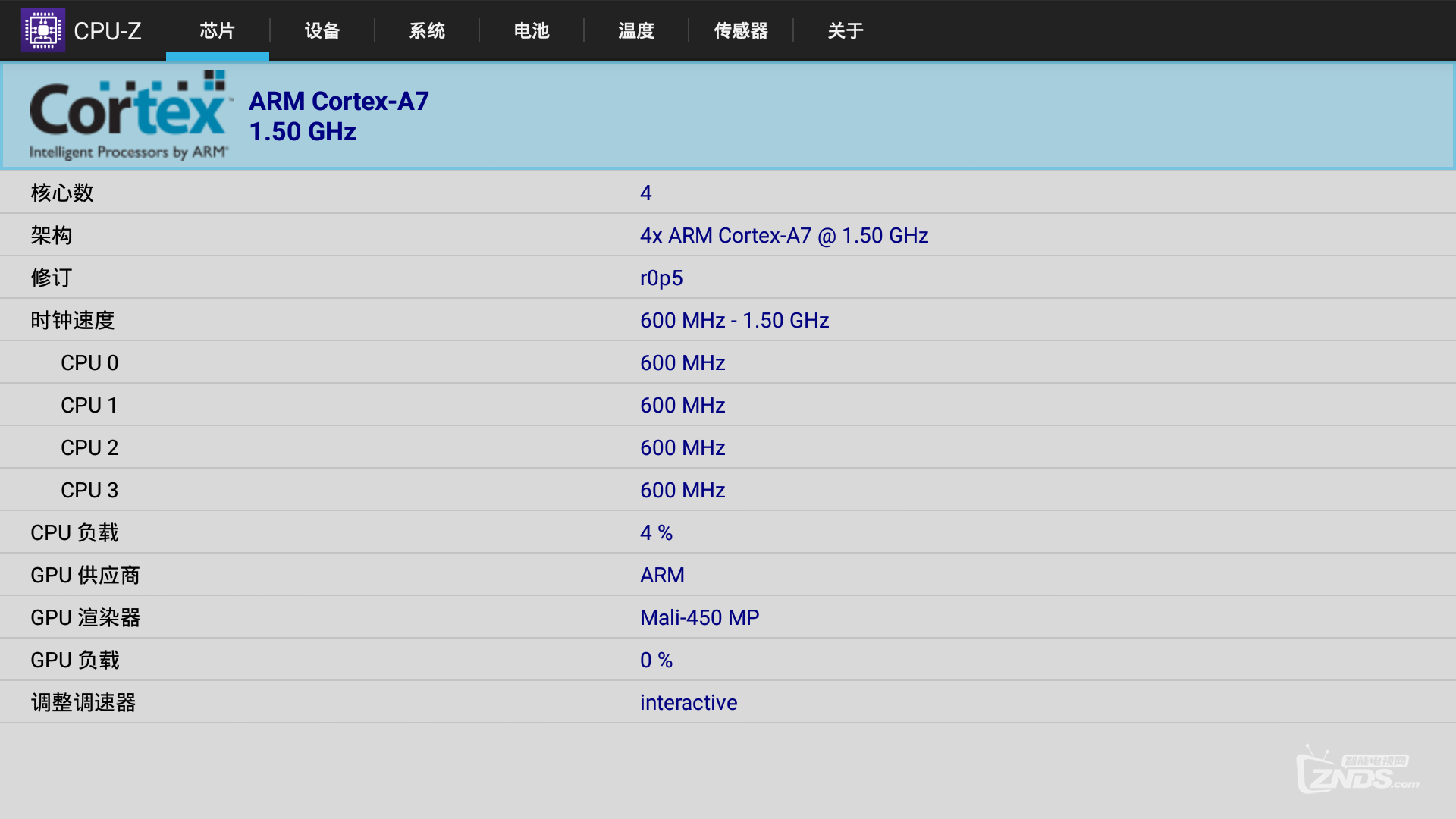Select the CPU 2 row label
The height and width of the screenshot is (819, 1456).
click(89, 447)
